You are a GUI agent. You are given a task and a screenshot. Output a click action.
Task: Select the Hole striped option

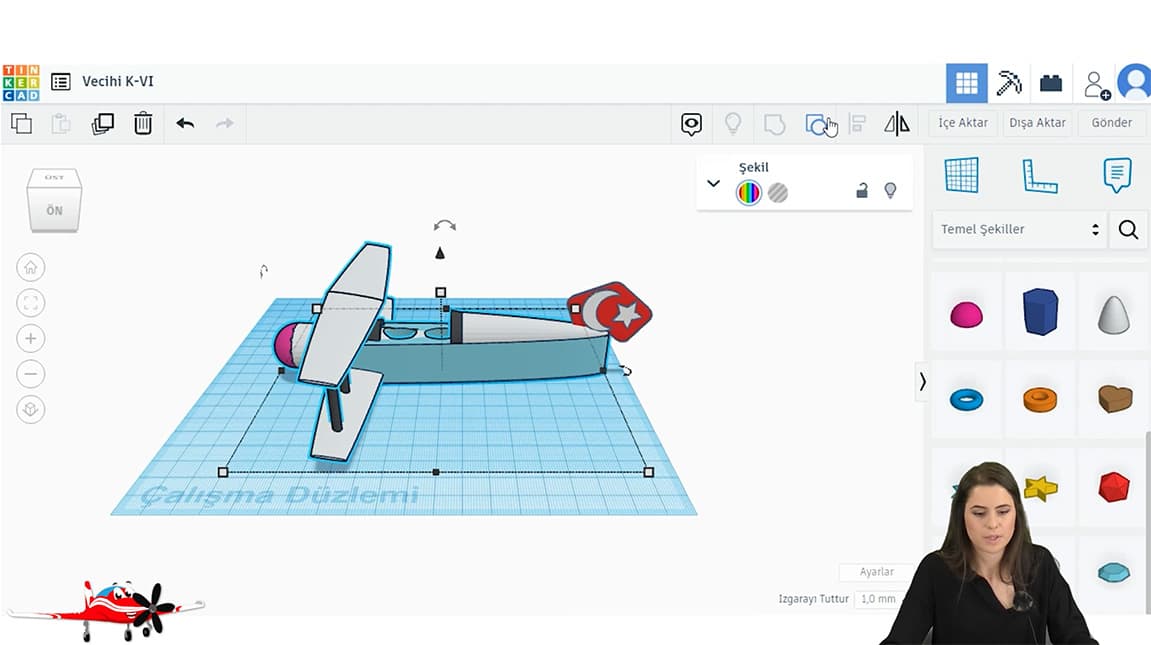[778, 193]
